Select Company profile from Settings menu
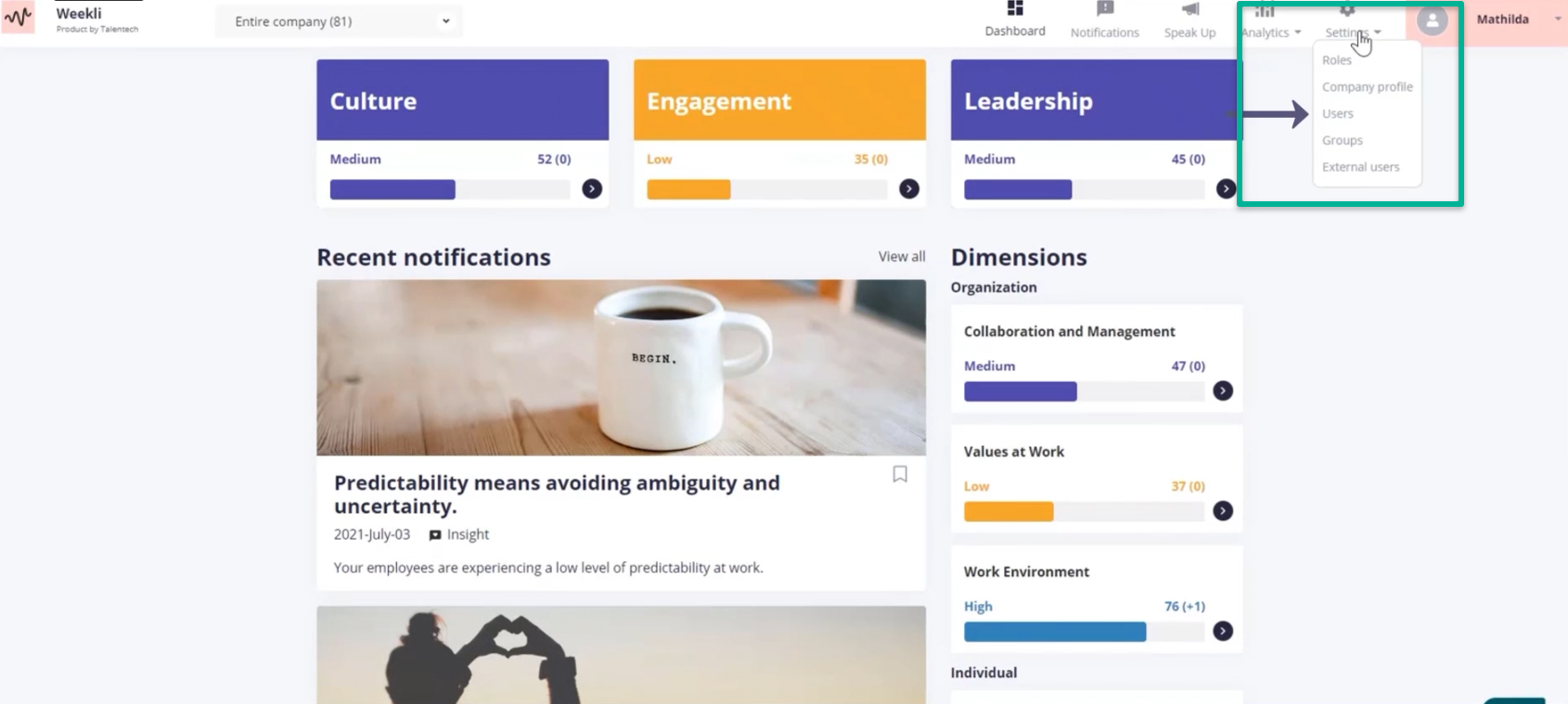Screen dimensions: 1568x704 1367,87
